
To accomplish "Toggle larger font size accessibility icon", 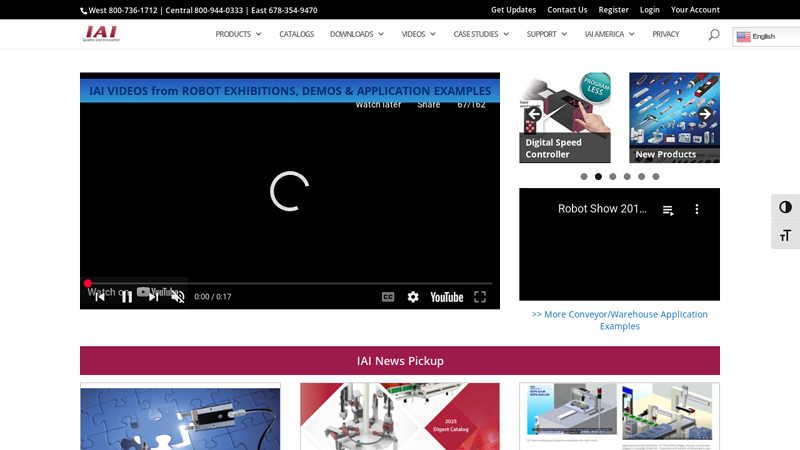I will click(x=785, y=235).
